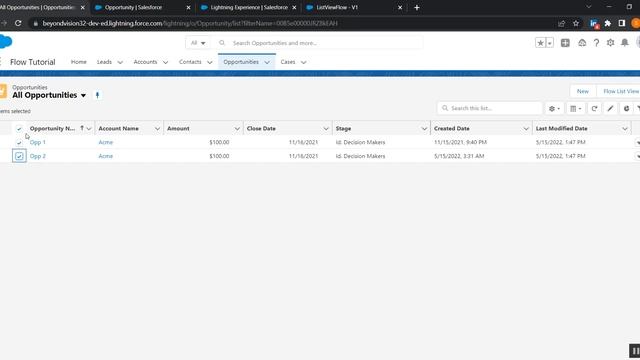Open the share page icon in address bar
Image resolution: width=640 pixels, height=360 pixels.
tap(562, 23)
